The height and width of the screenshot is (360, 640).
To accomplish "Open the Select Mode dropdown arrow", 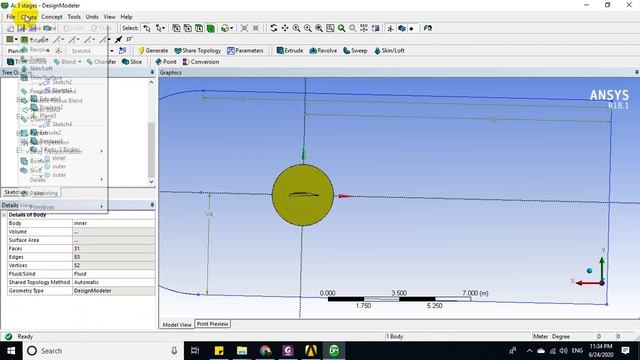I will point(163,28).
